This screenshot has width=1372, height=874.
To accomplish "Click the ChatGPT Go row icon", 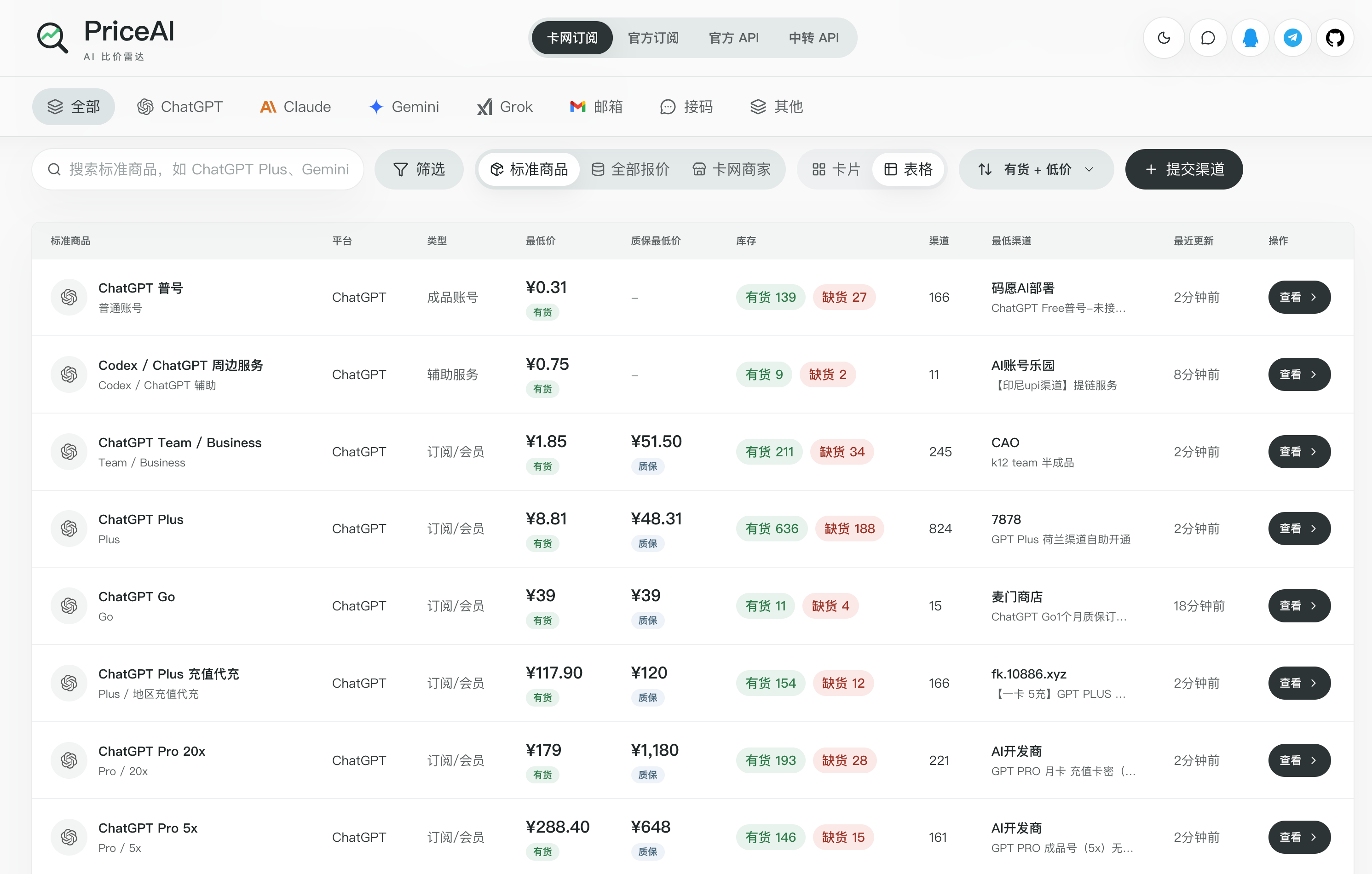I will [x=69, y=606].
